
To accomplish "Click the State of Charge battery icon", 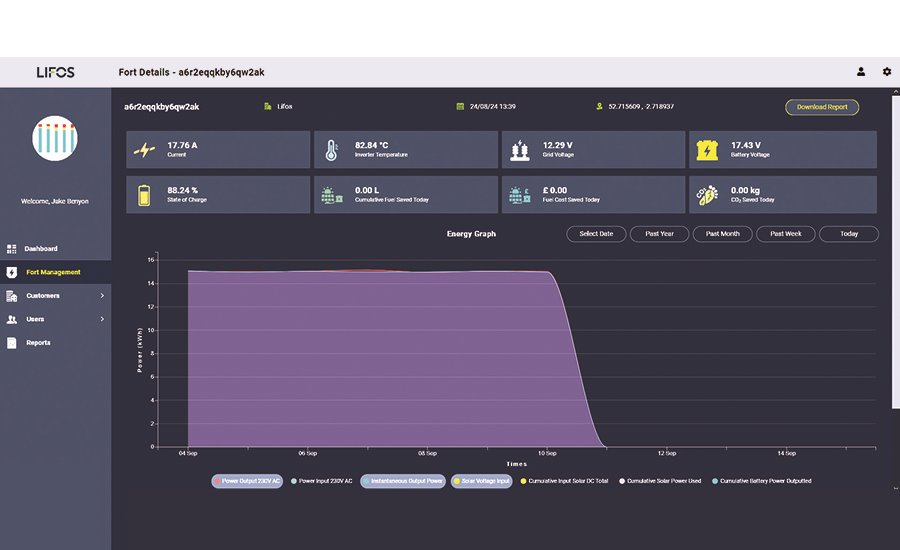I will click(144, 195).
